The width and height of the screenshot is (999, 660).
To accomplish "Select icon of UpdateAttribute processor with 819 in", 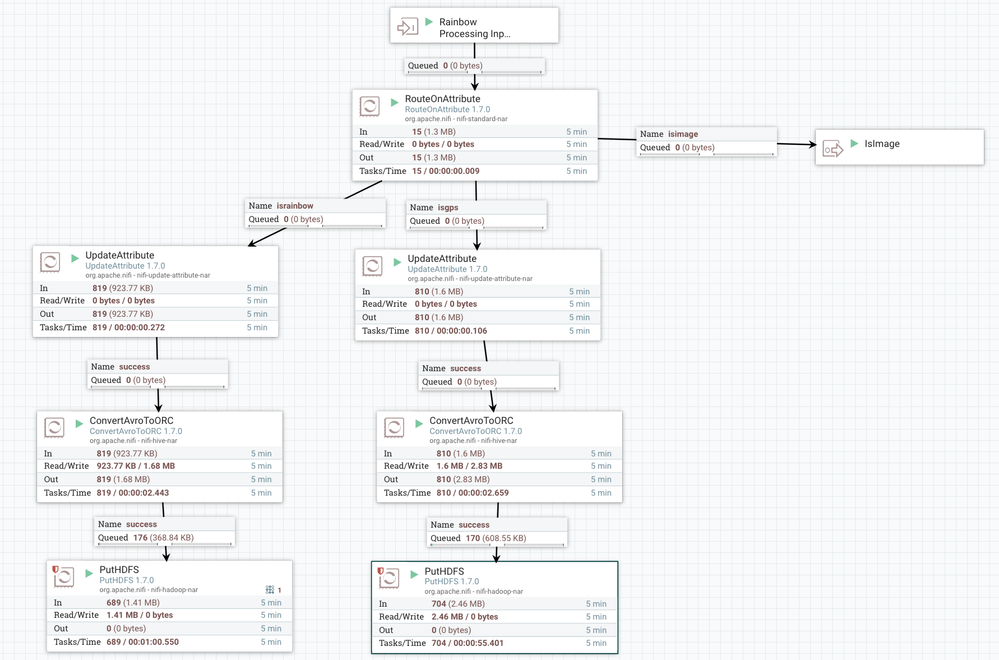I will coord(50,262).
